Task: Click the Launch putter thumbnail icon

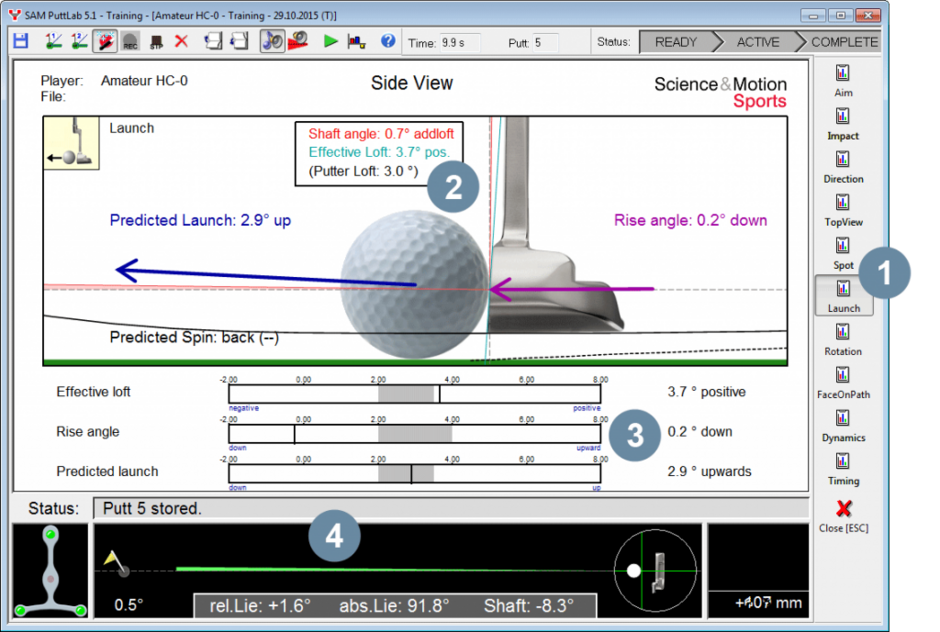Action: pyautogui.click(x=71, y=143)
